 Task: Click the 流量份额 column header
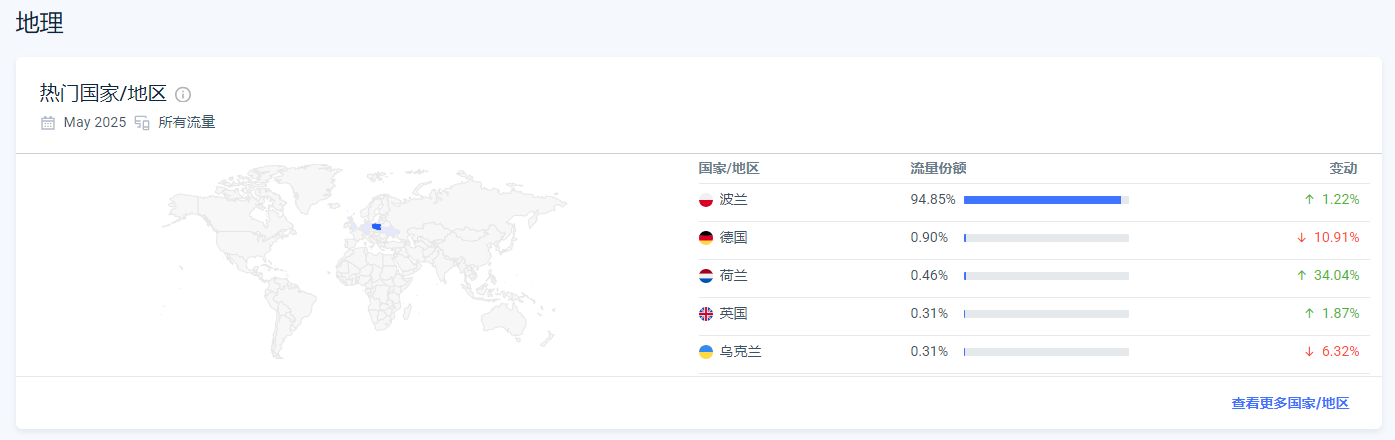pos(938,168)
